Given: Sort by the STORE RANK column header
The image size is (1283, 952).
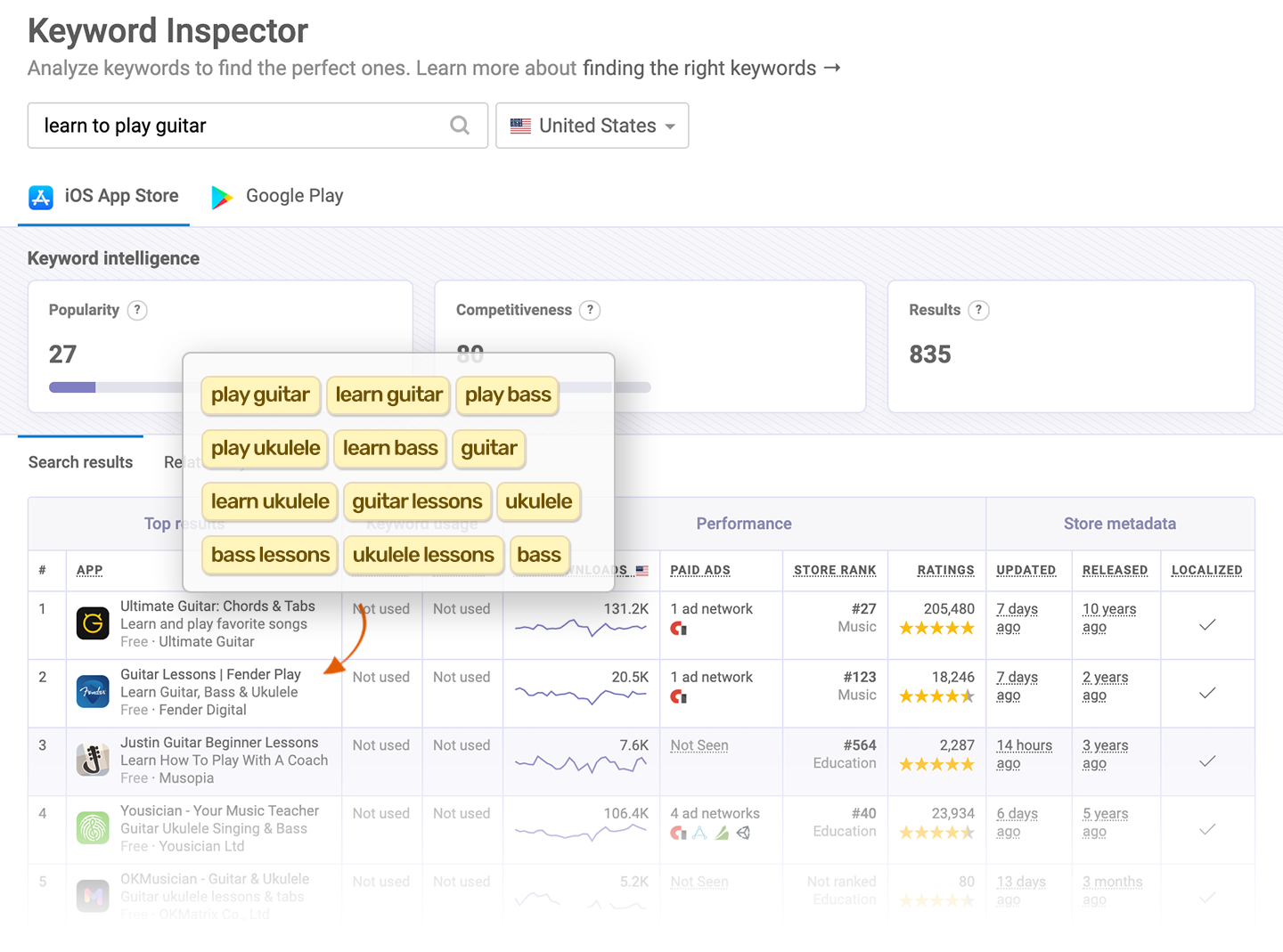Looking at the screenshot, I should pos(835,570).
